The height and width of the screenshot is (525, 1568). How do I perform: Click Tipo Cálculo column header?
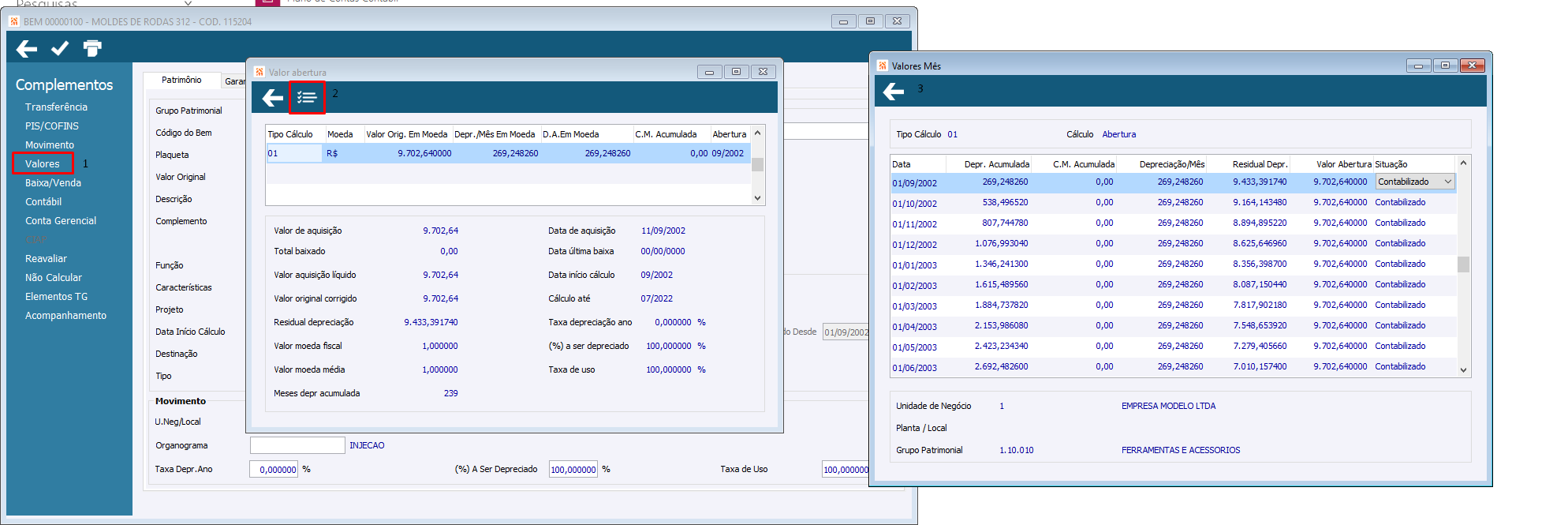click(x=290, y=134)
